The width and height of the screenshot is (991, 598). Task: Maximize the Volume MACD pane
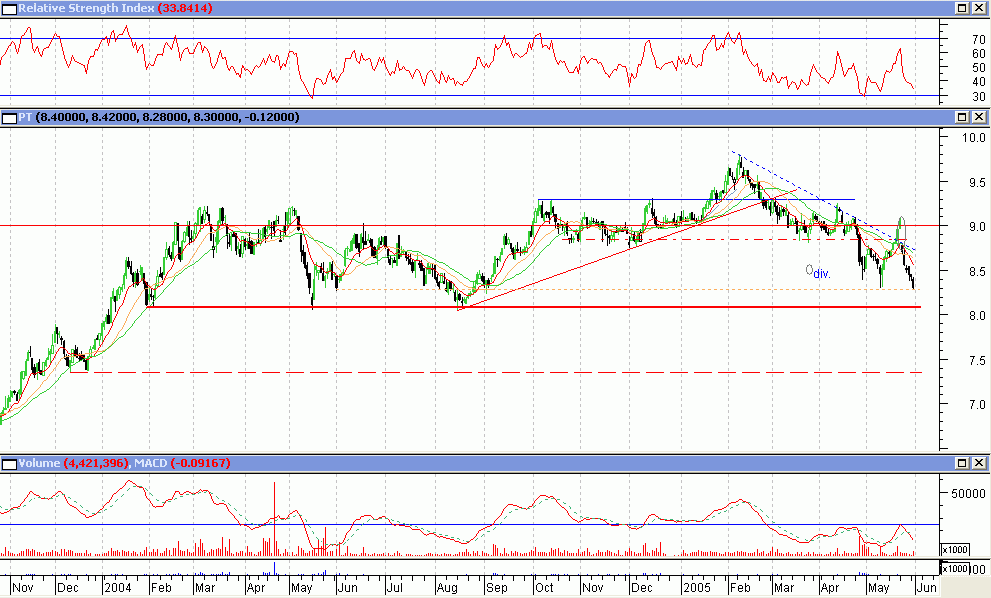(x=962, y=463)
